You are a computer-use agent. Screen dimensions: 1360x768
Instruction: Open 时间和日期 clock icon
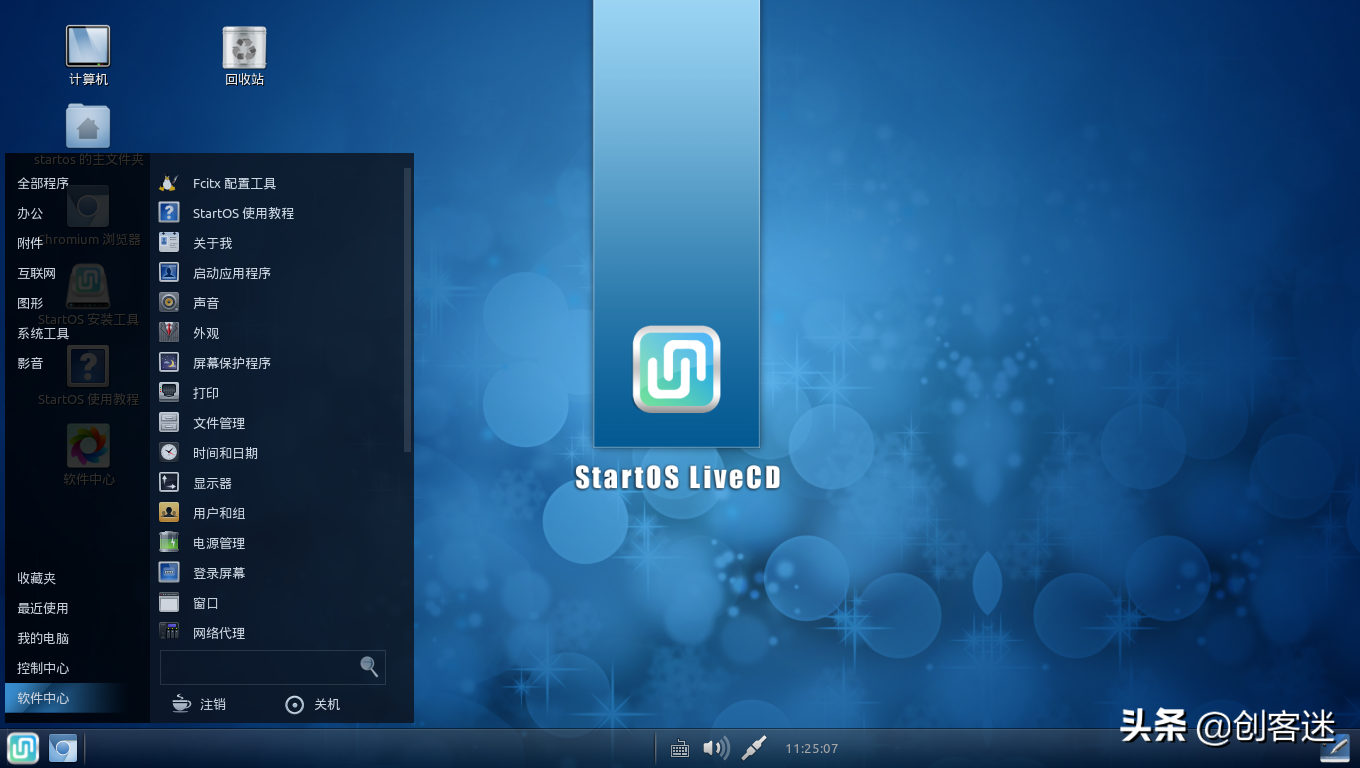pos(169,453)
